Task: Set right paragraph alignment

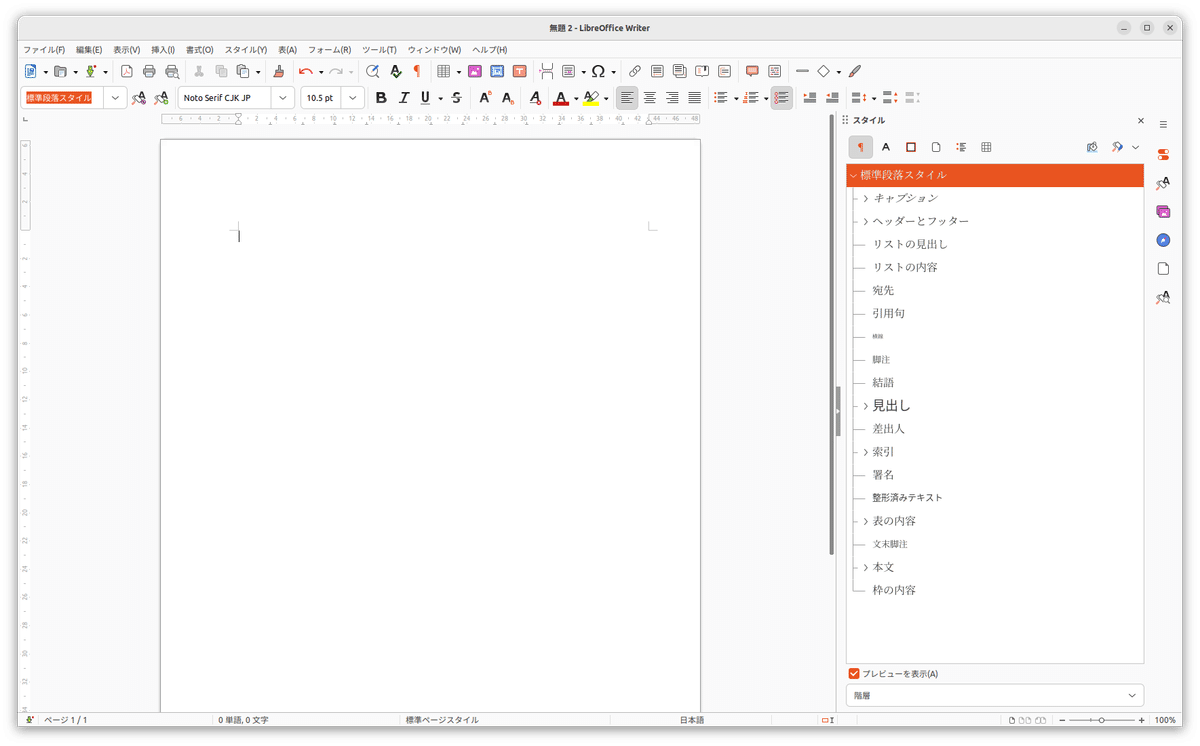Action: (672, 98)
